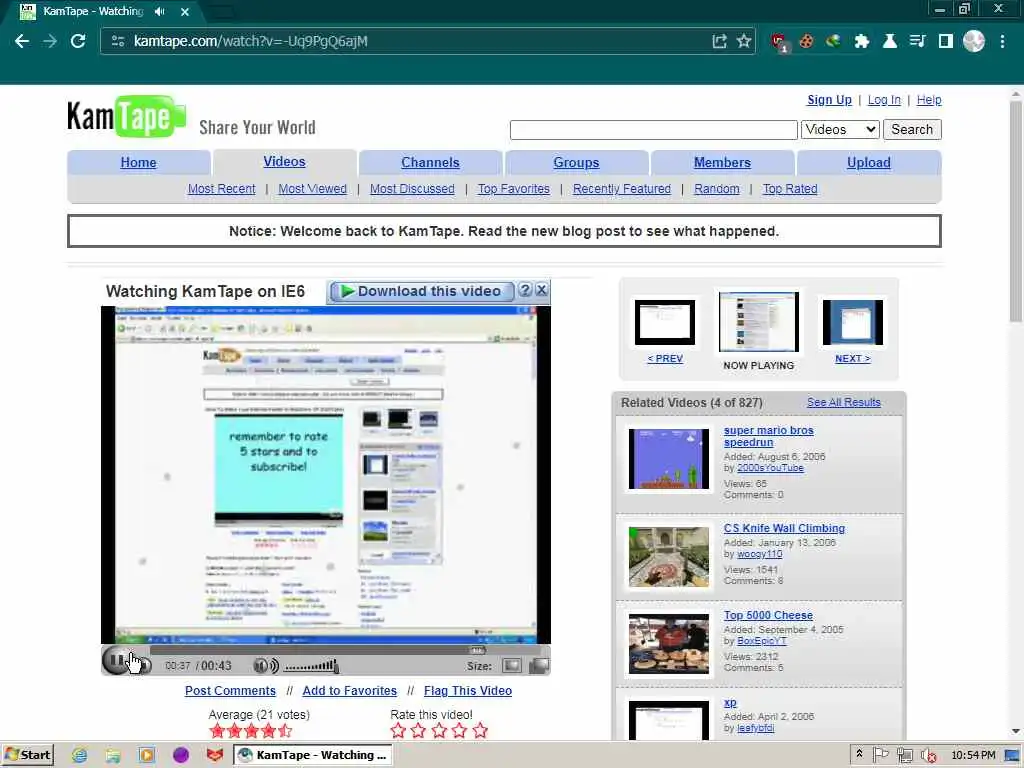The height and width of the screenshot is (768, 1024).
Task: Open the Chrome Labs flask icon
Action: pos(889,41)
